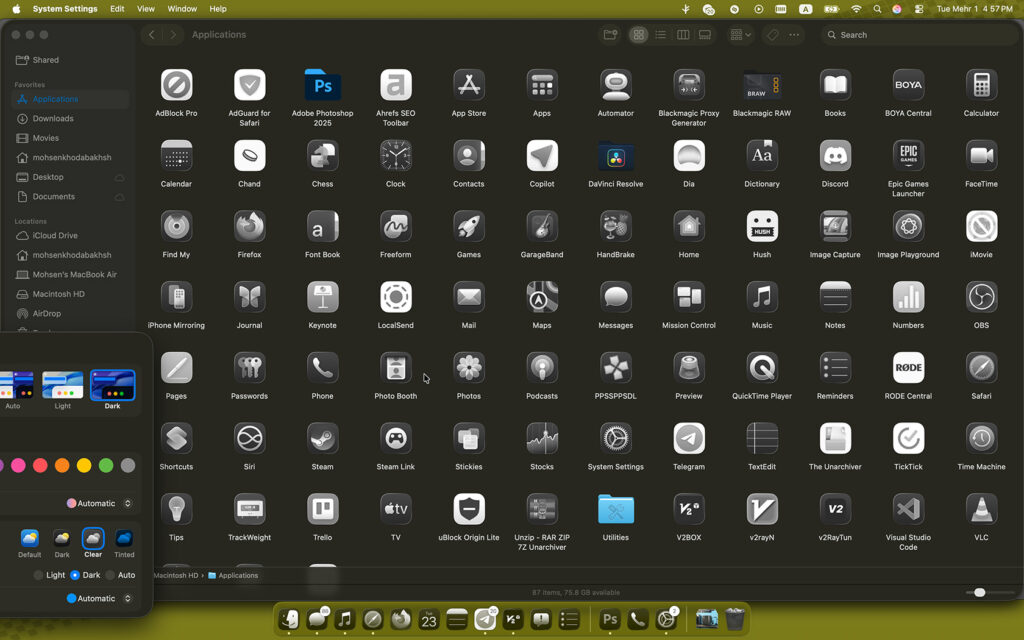The width and height of the screenshot is (1024, 640).
Task: Select the HandBrake app icon
Action: point(615,227)
